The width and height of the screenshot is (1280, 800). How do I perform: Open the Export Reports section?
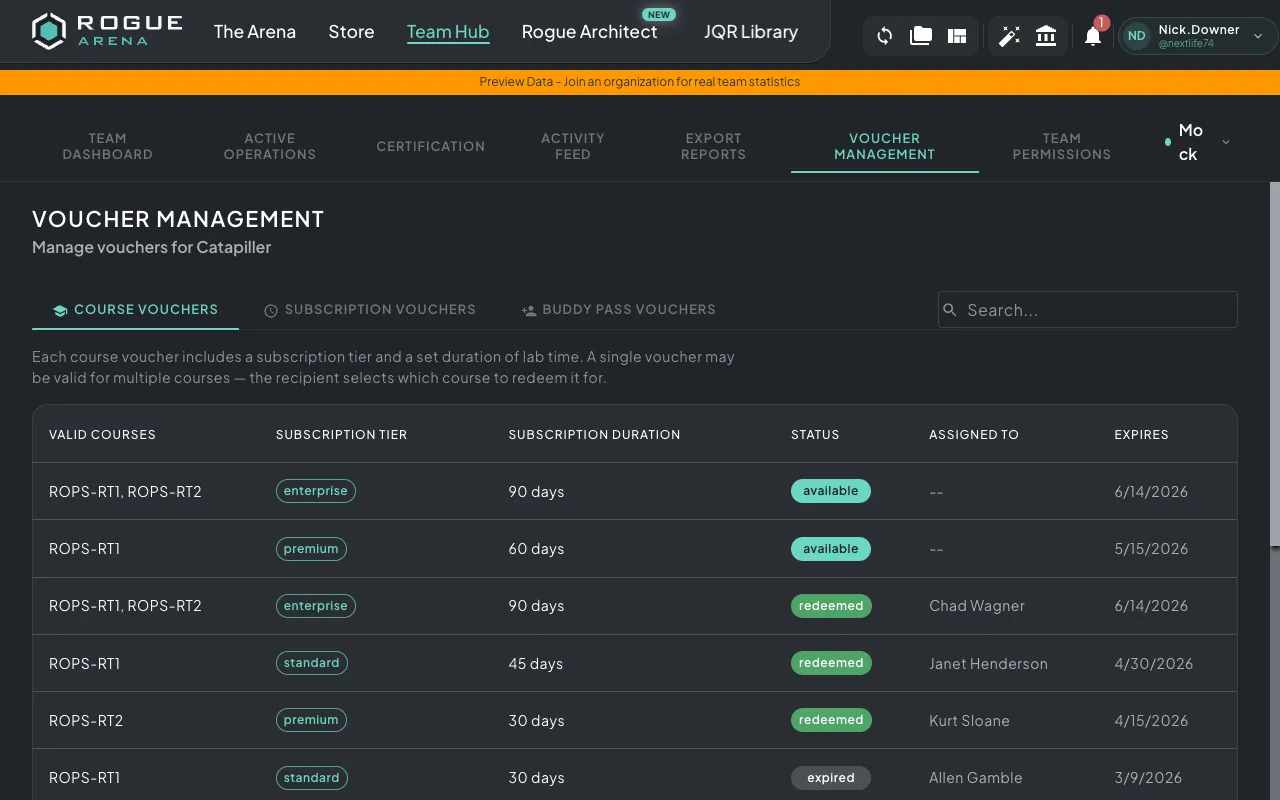coord(713,146)
